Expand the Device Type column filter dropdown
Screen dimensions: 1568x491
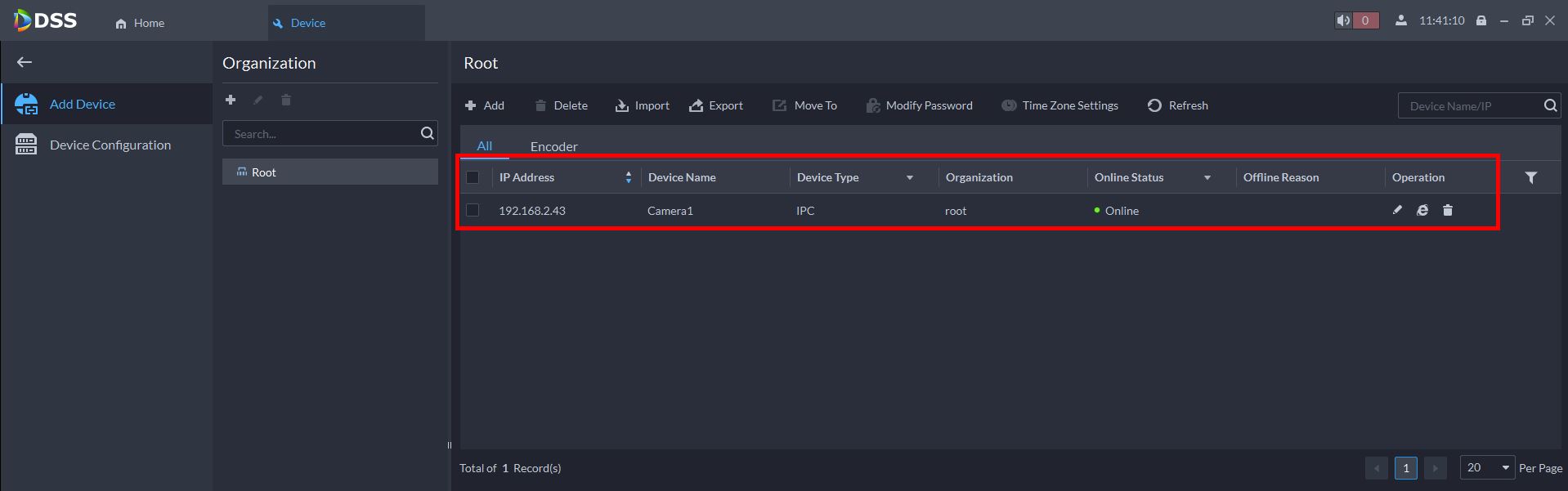click(909, 177)
